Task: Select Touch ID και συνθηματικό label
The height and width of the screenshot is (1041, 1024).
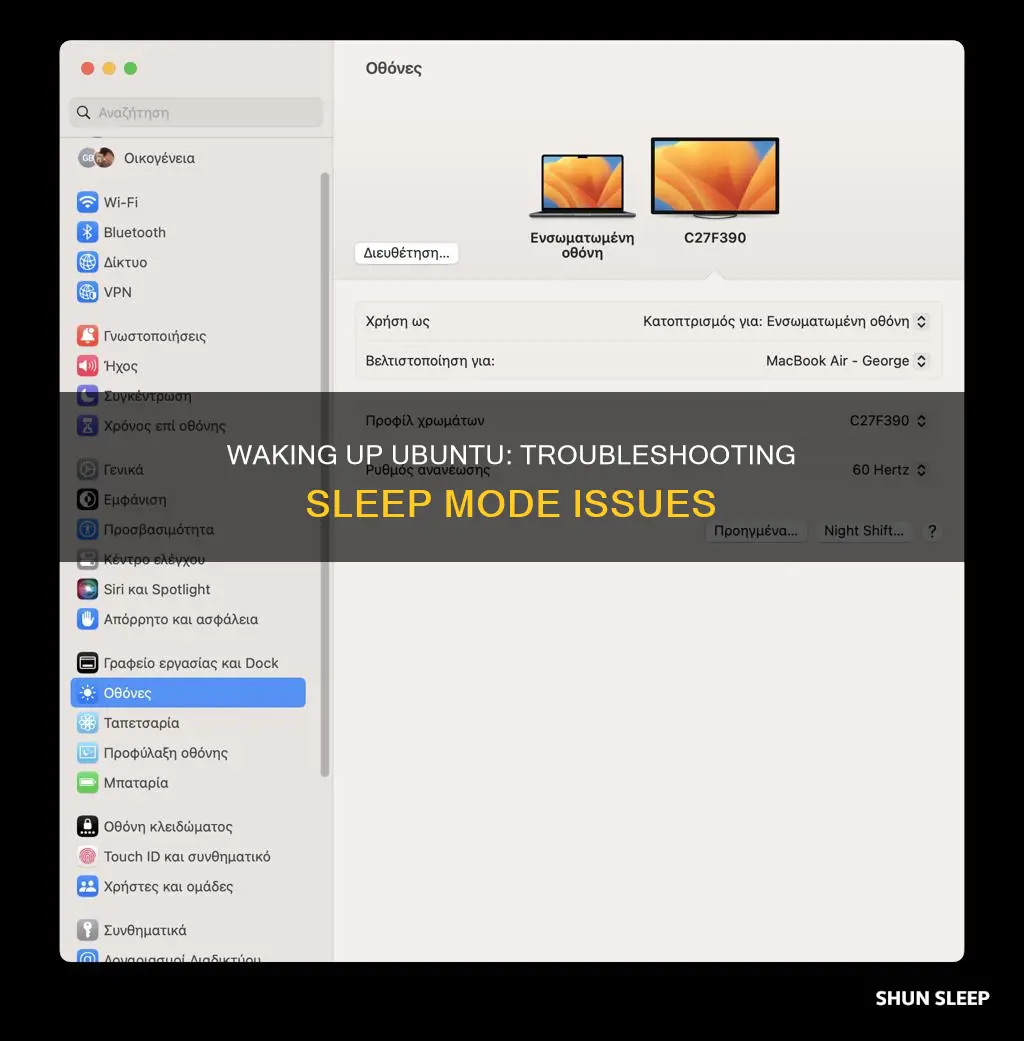Action: pyautogui.click(x=187, y=856)
